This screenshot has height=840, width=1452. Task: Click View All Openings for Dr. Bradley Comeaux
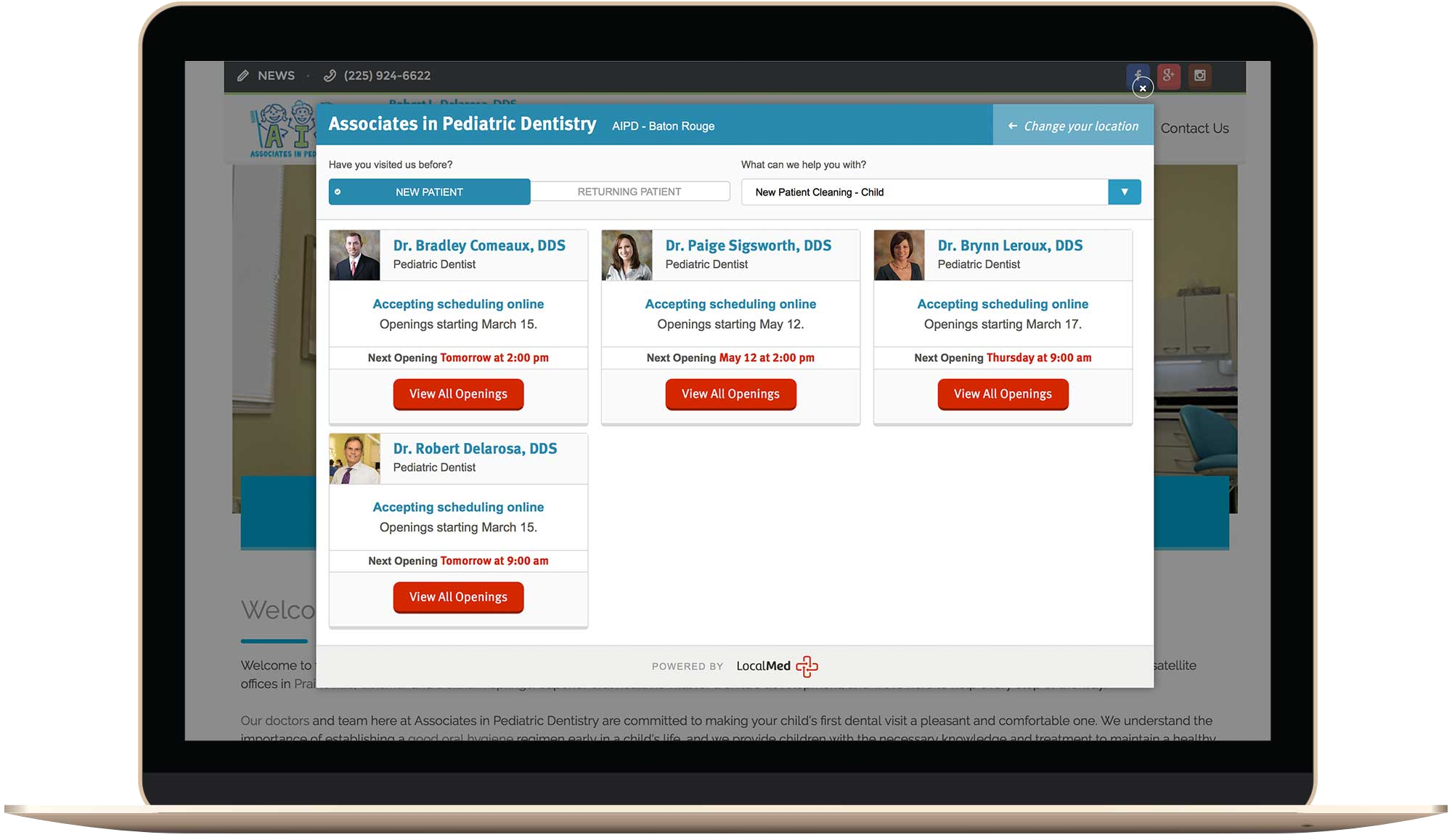coord(458,394)
